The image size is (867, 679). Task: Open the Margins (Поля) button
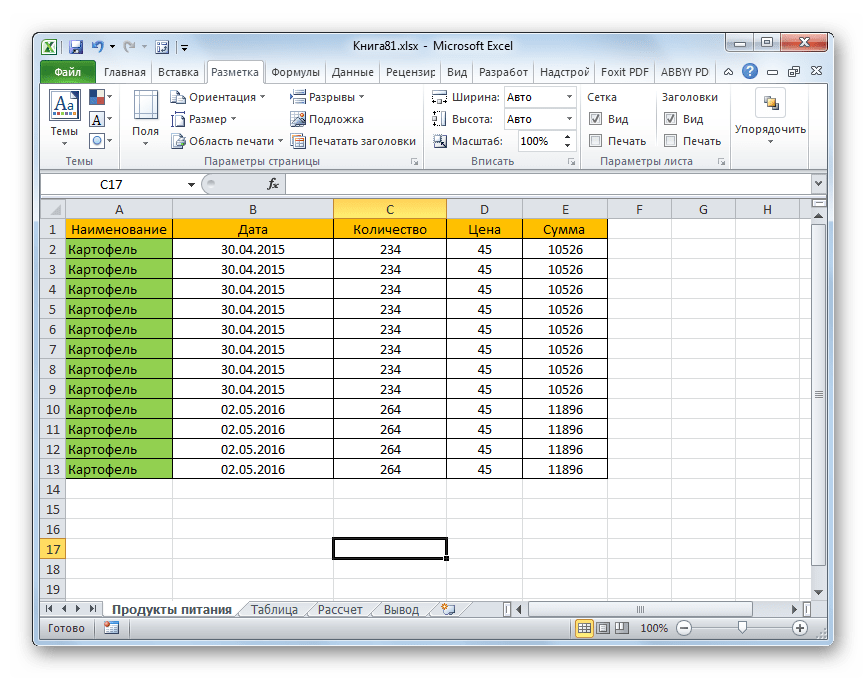tap(145, 119)
